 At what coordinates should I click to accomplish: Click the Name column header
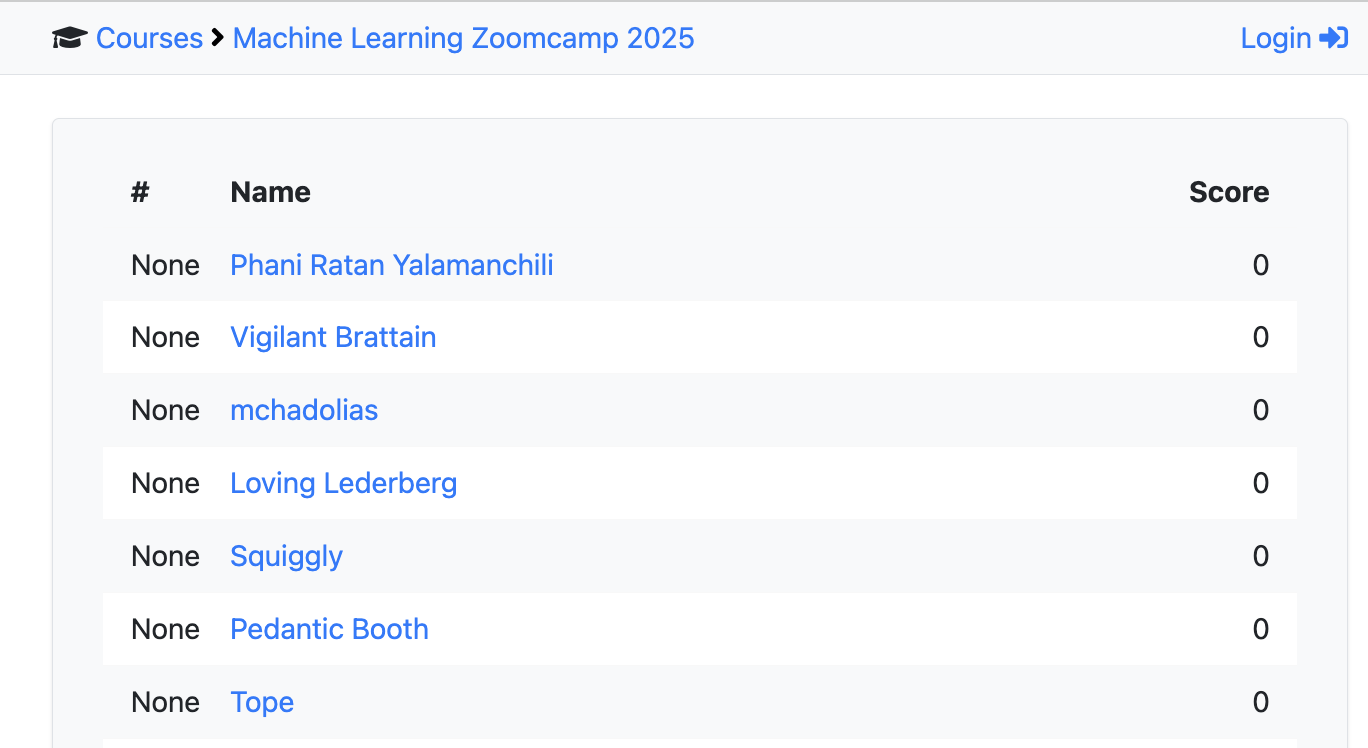(270, 192)
